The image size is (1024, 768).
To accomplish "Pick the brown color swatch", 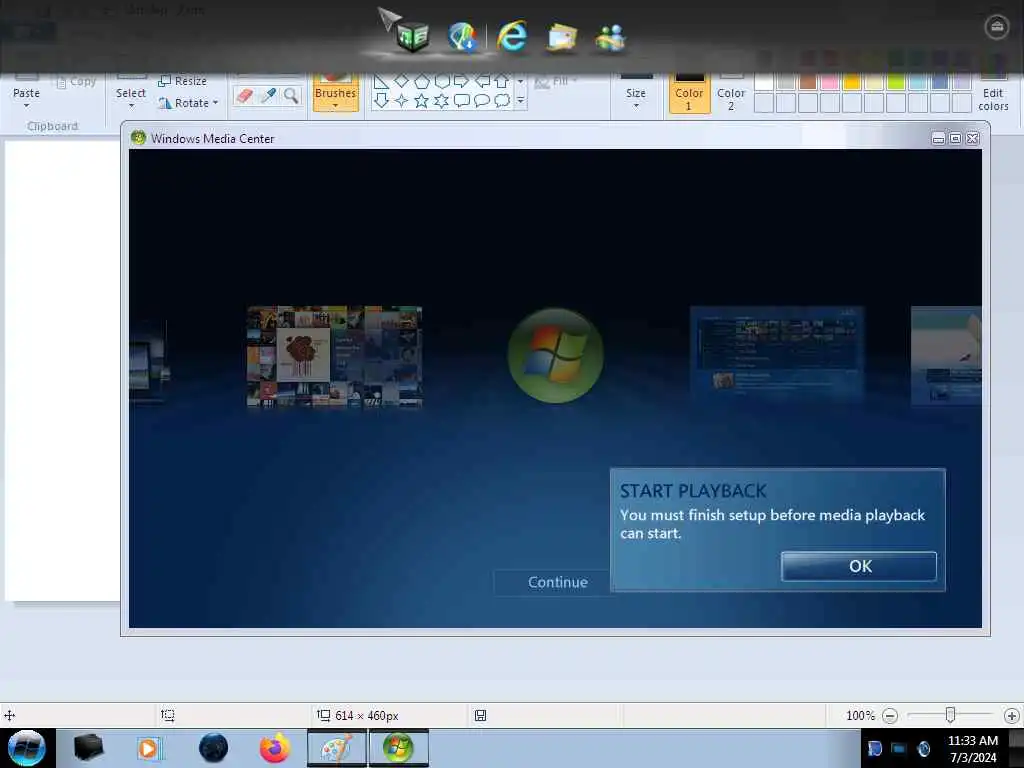I will (808, 82).
